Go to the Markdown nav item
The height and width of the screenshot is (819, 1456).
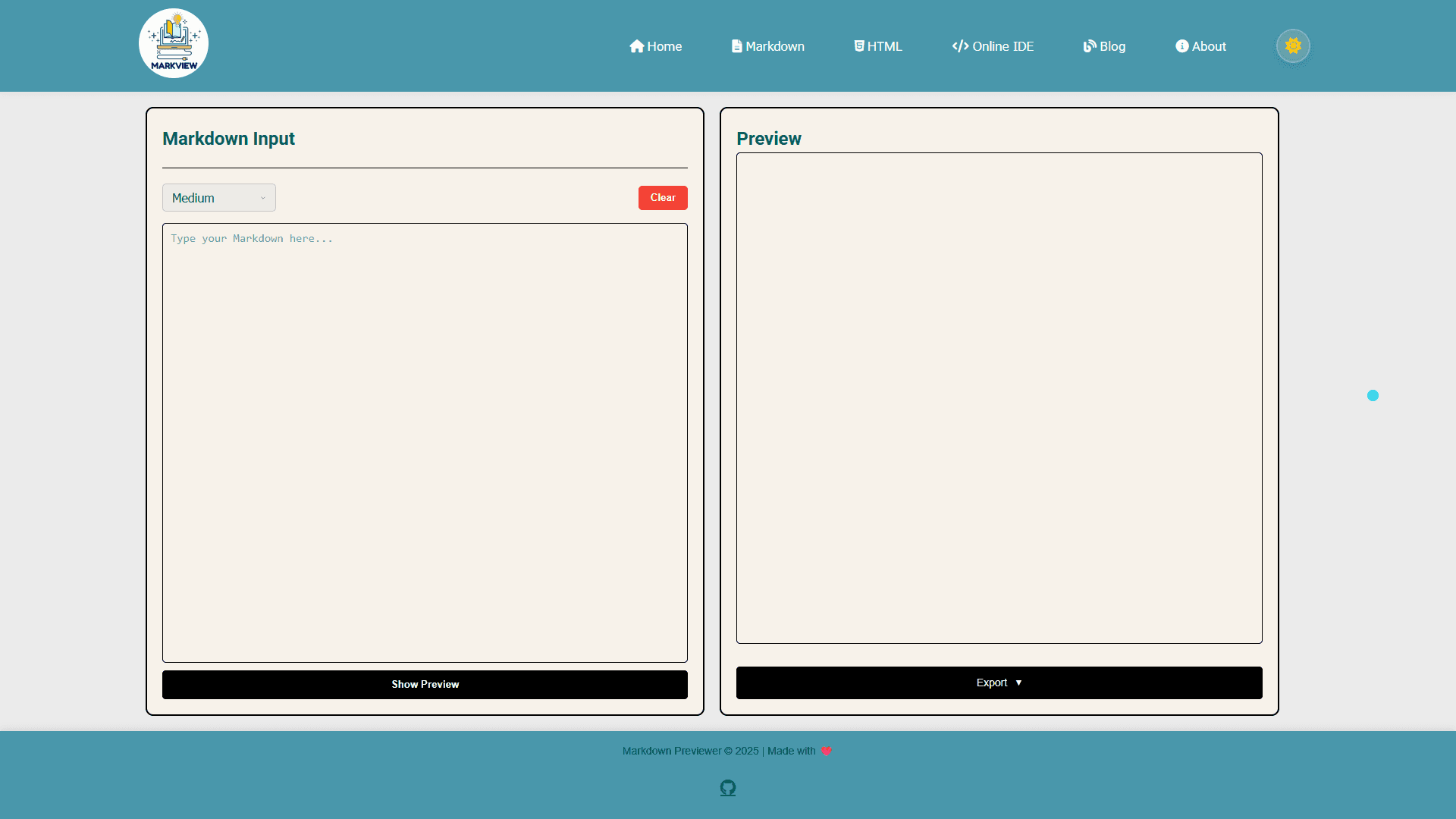775,46
